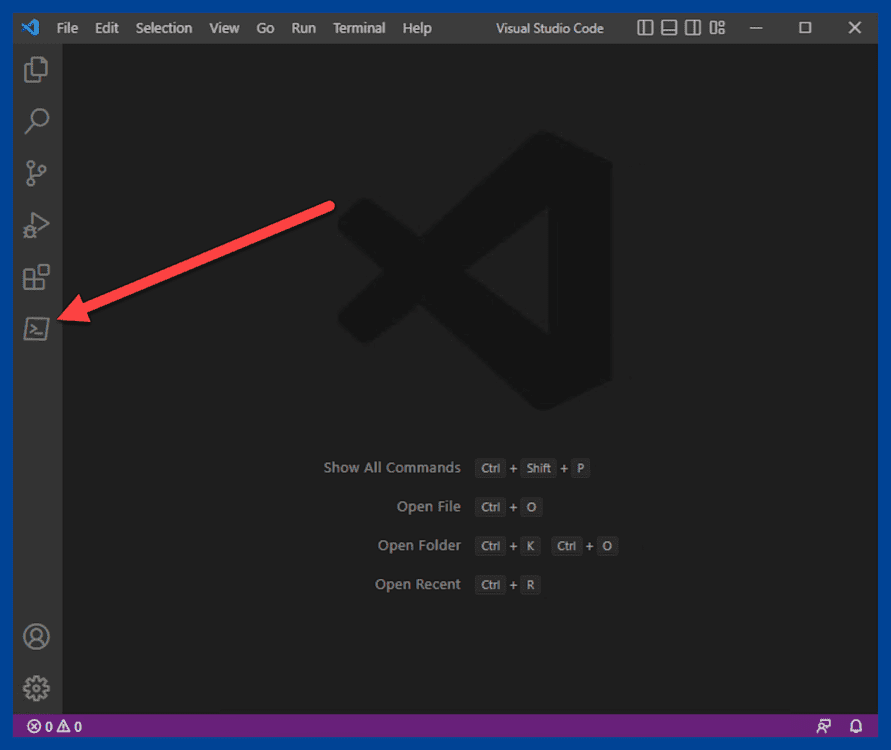Screen dimensions: 891x750
Task: Click the Open Folder label
Action: 419,545
